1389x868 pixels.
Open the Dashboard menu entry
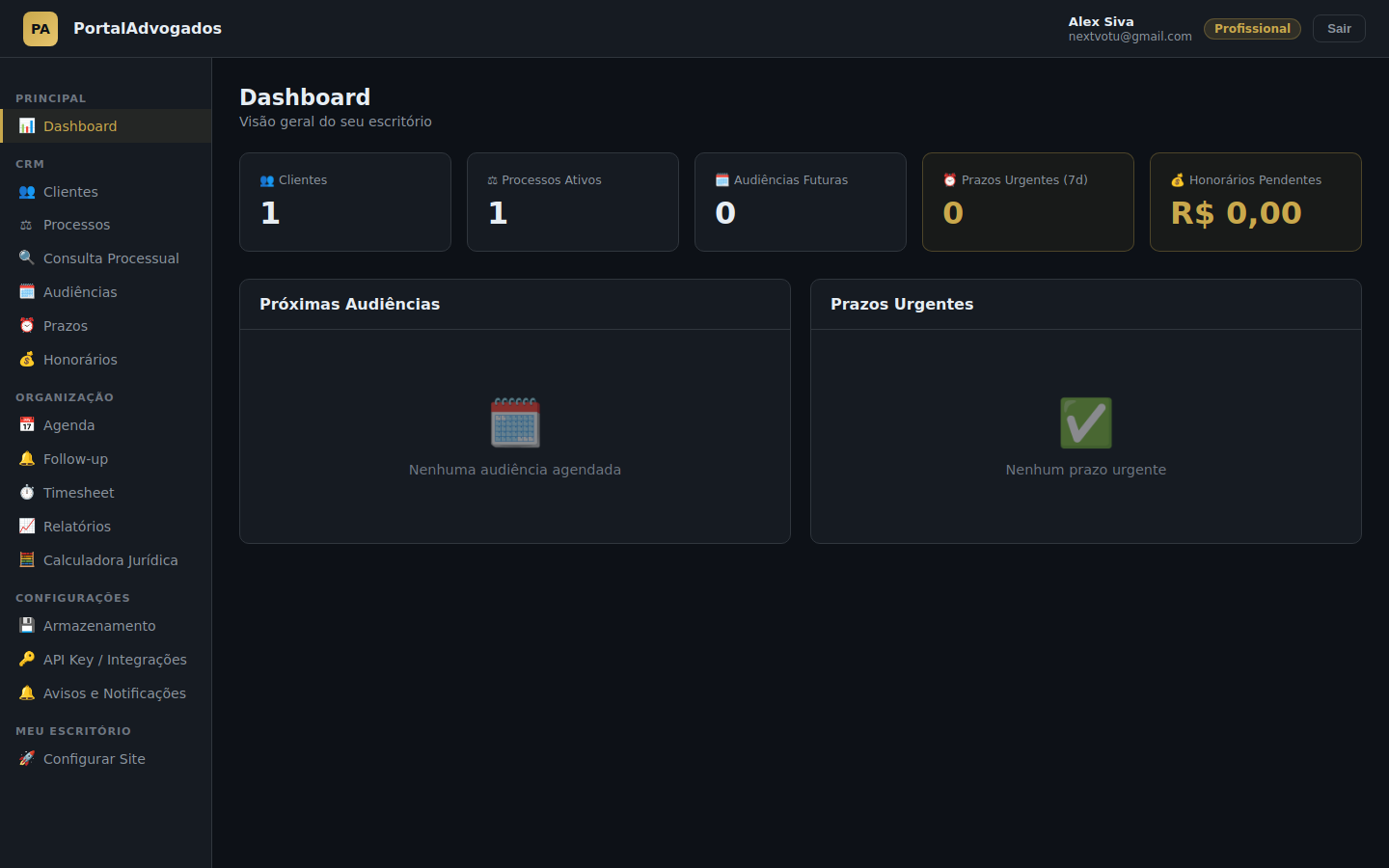pyautogui.click(x=80, y=125)
